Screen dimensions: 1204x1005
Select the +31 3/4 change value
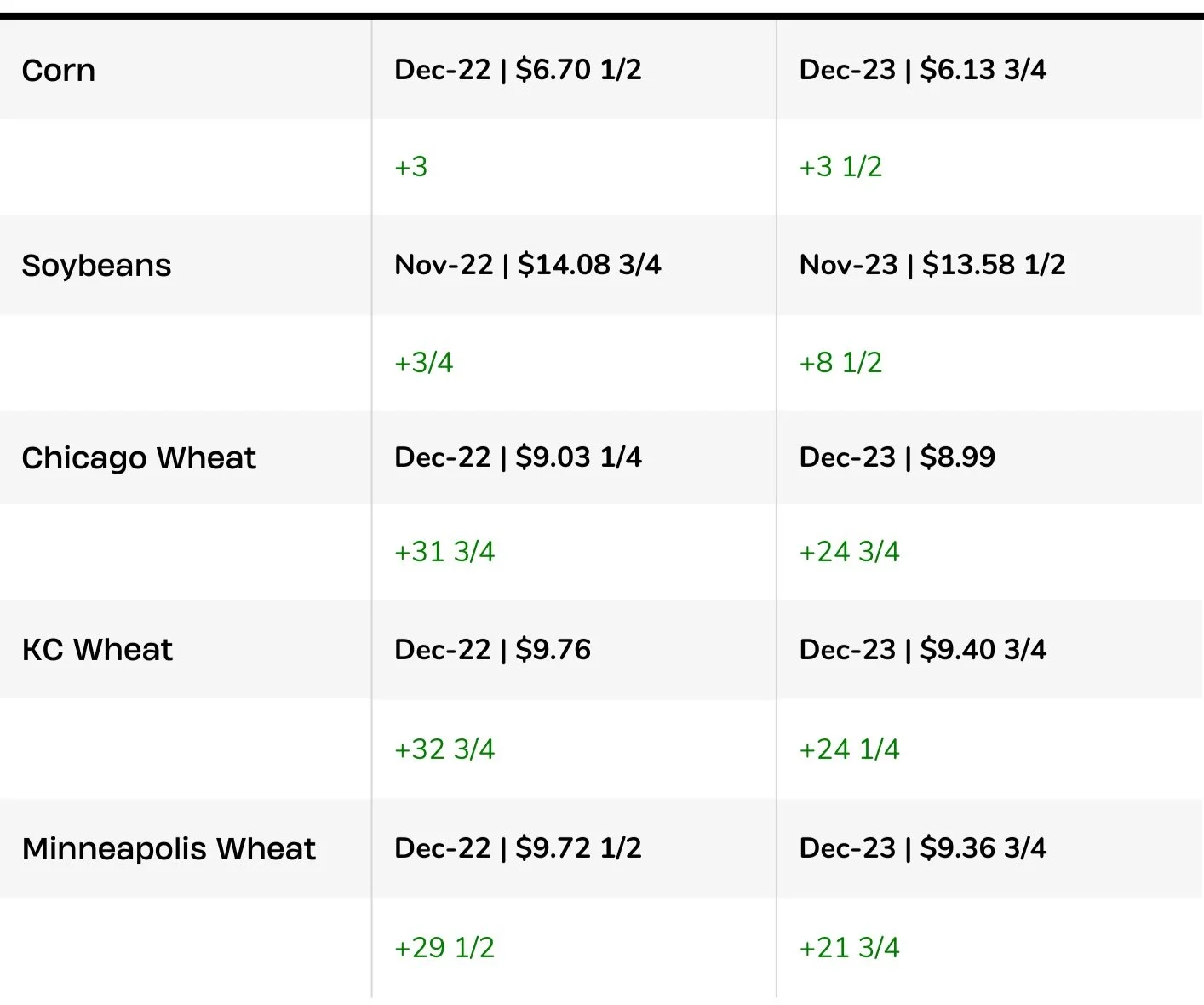pyautogui.click(x=444, y=552)
